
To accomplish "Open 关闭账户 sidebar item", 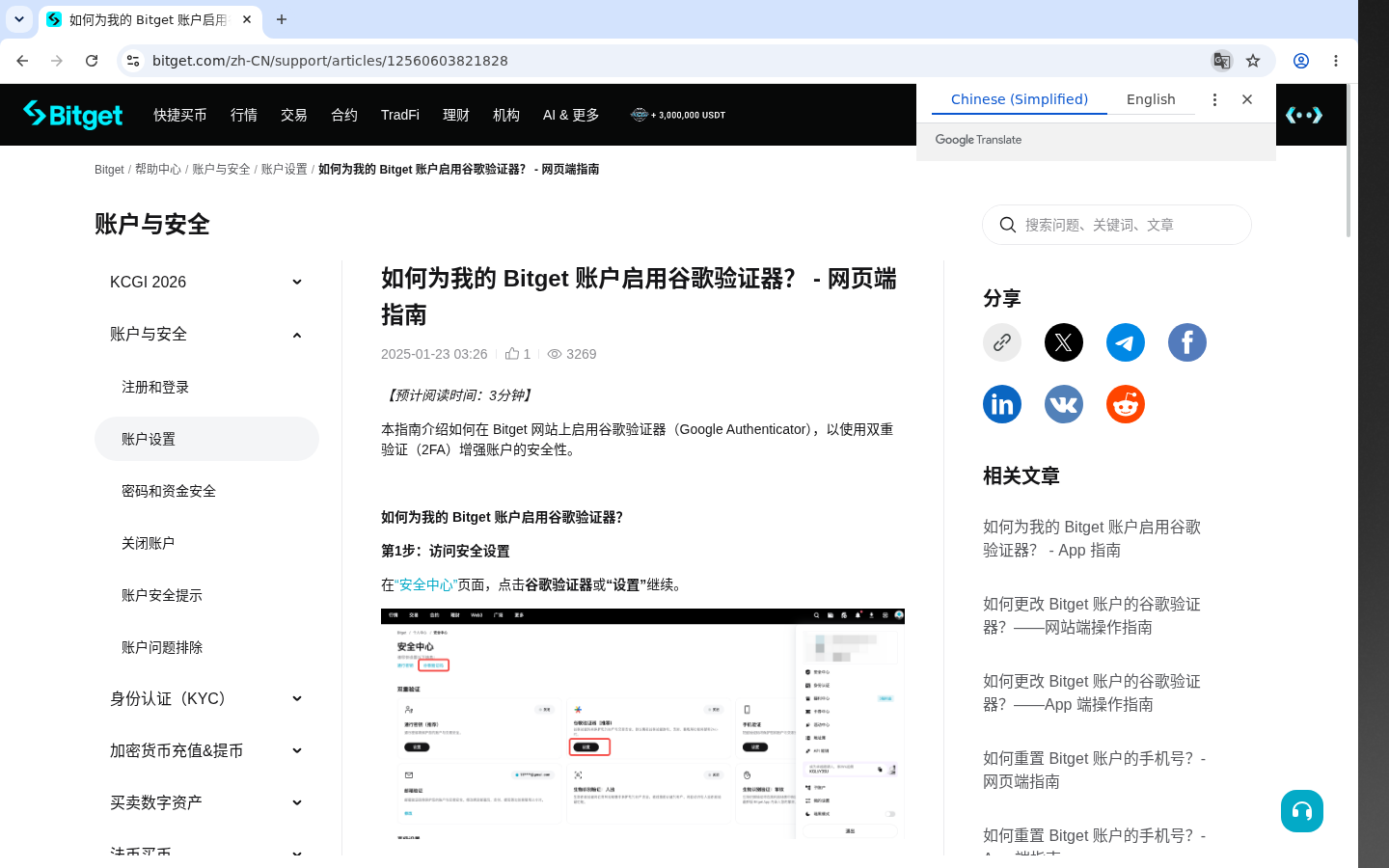I will pyautogui.click(x=206, y=543).
